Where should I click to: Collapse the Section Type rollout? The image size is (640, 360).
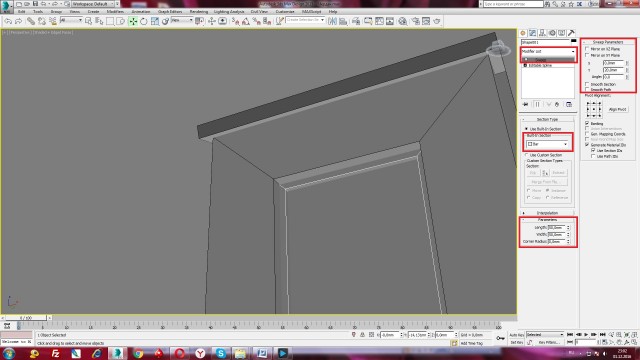[x=547, y=119]
